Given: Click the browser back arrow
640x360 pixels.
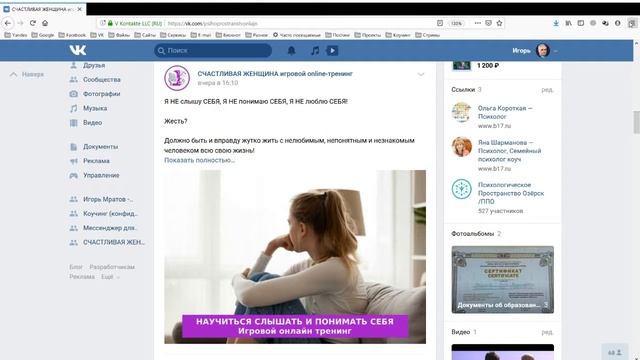Looking at the screenshot, I should (8, 23).
